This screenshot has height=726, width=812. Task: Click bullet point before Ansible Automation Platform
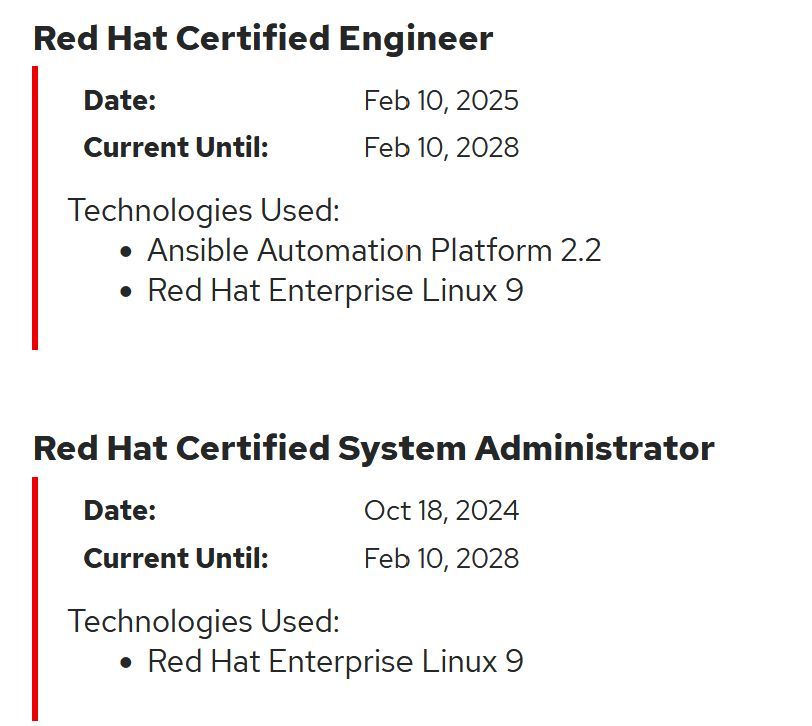pyautogui.click(x=126, y=252)
